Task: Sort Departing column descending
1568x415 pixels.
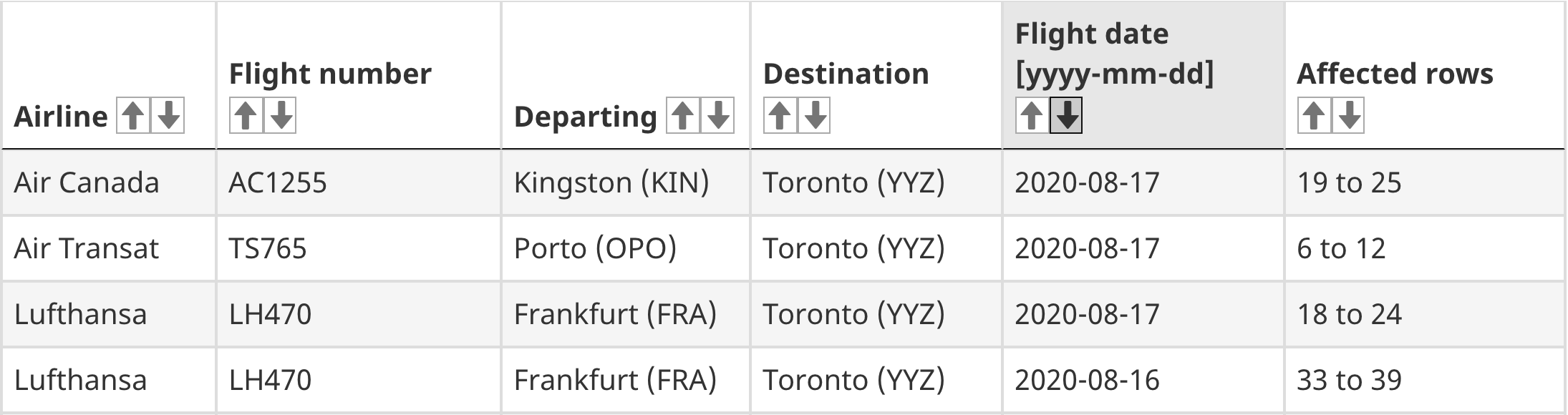Action: tap(717, 116)
